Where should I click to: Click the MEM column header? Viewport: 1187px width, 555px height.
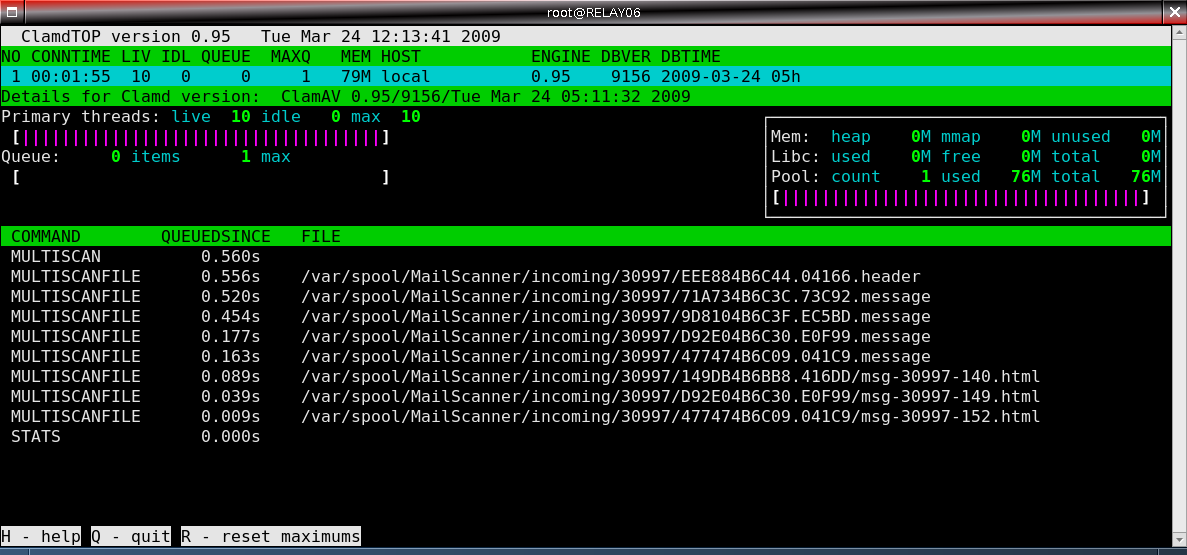click(356, 57)
